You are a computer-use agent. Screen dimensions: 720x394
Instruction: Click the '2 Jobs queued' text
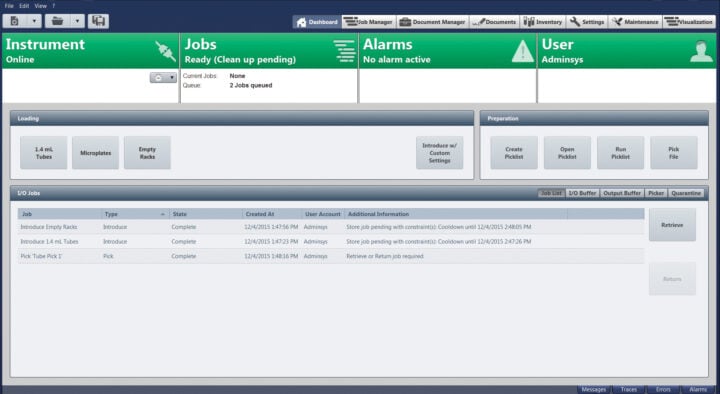(x=251, y=85)
